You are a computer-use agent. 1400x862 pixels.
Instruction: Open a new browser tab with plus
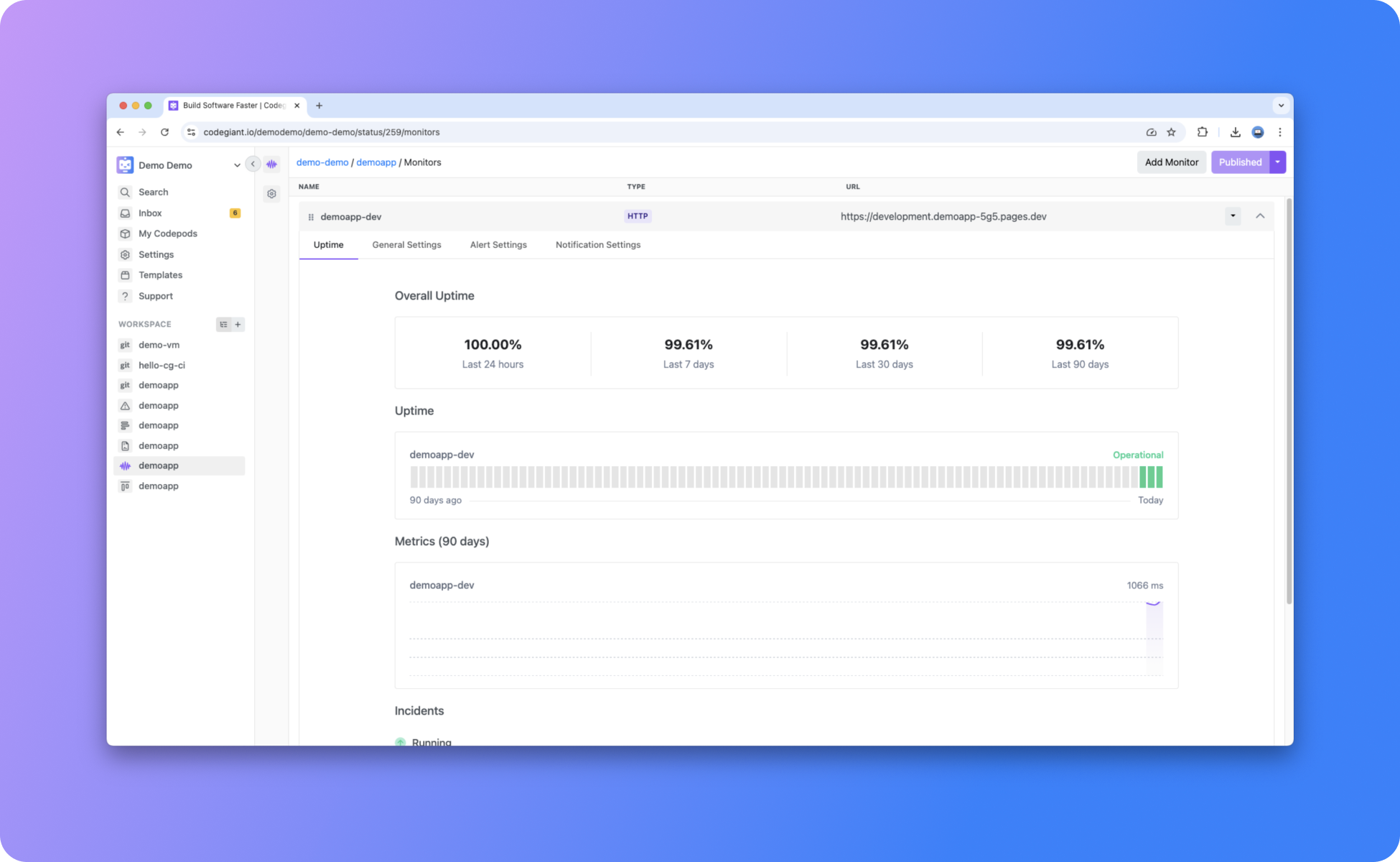(x=319, y=106)
